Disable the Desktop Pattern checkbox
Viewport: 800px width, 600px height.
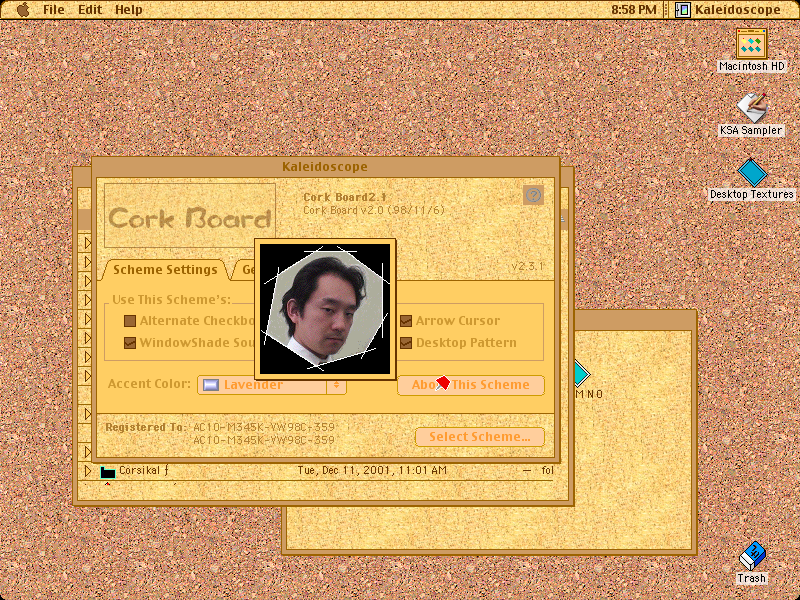(x=406, y=342)
